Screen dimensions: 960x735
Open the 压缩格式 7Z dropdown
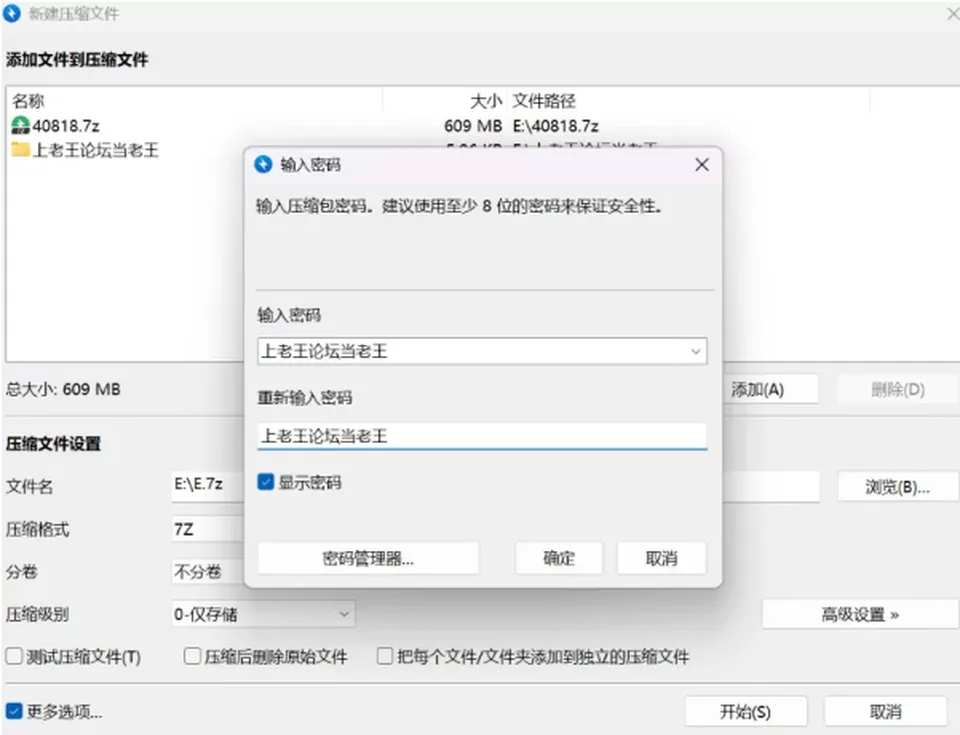coord(208,529)
